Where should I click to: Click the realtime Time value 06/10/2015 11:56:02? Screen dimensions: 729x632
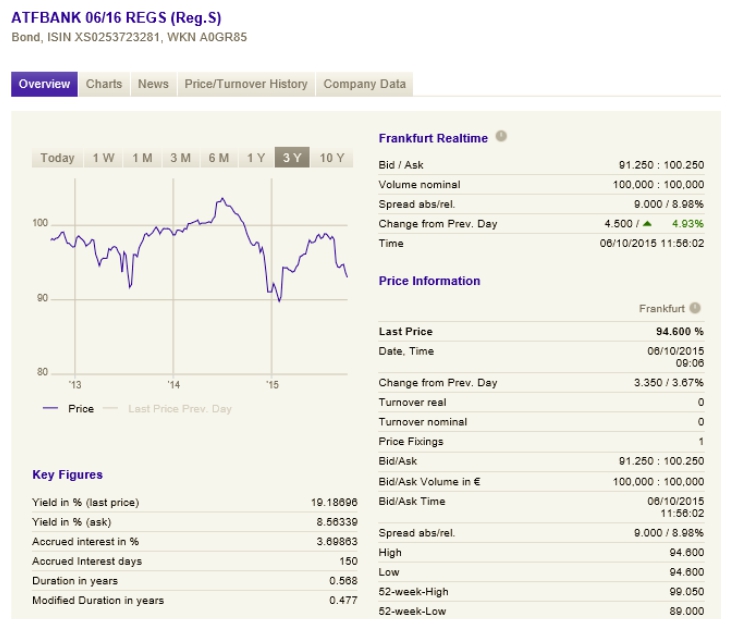pos(652,243)
